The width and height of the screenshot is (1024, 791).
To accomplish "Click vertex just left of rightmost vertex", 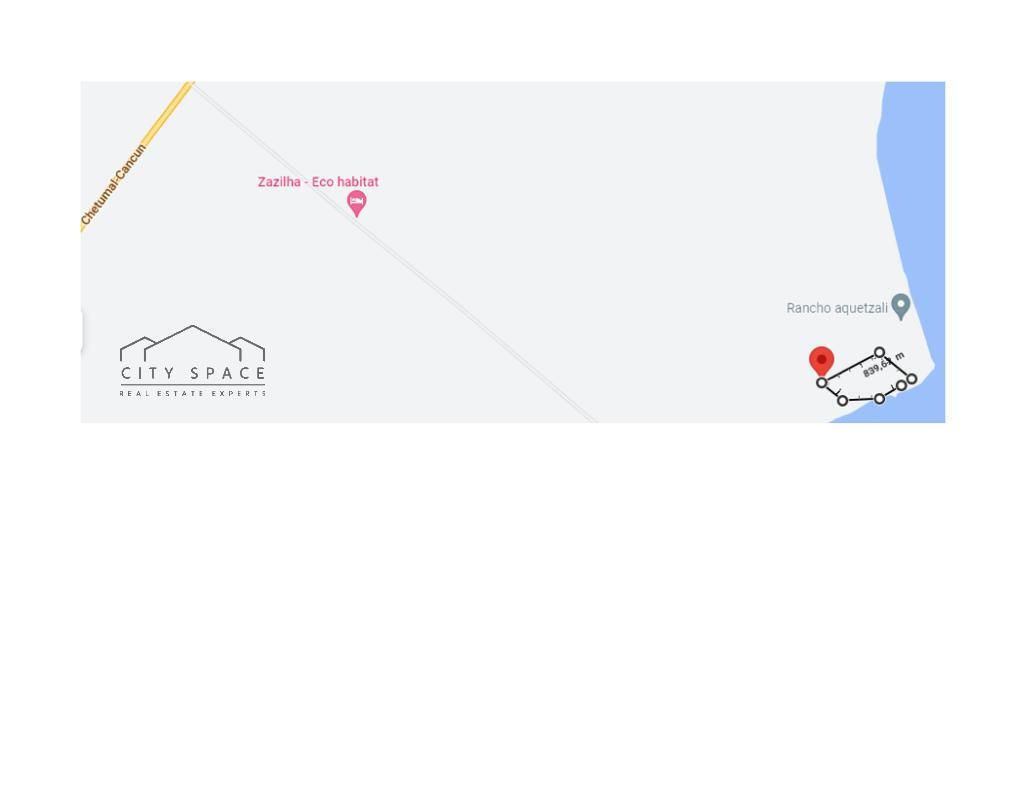I will point(901,386).
